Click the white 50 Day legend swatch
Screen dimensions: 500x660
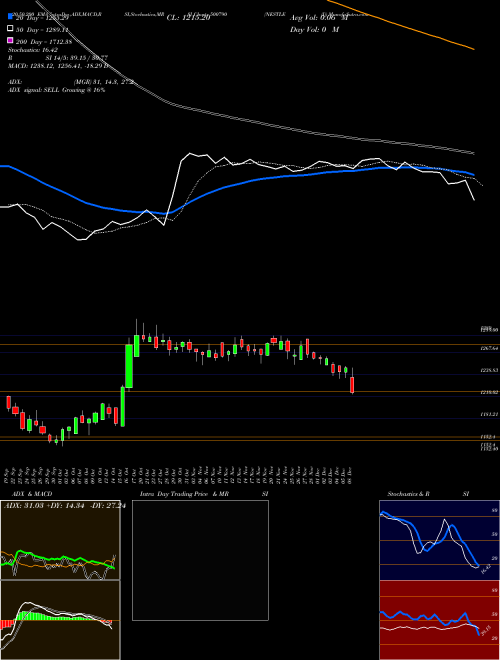point(10,29)
